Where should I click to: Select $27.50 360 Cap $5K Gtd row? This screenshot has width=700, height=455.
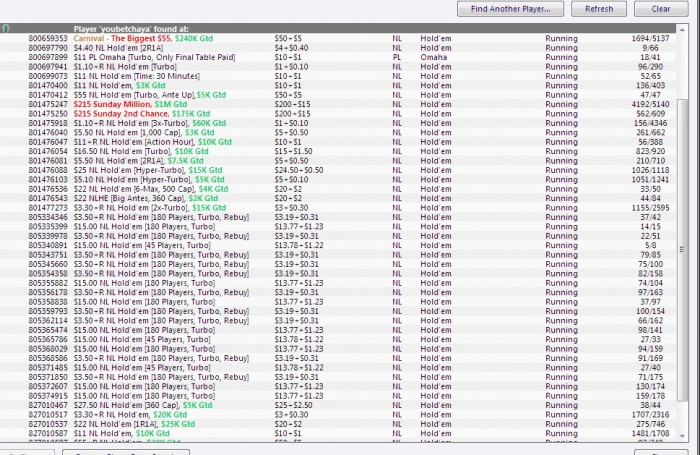click(x=338, y=405)
